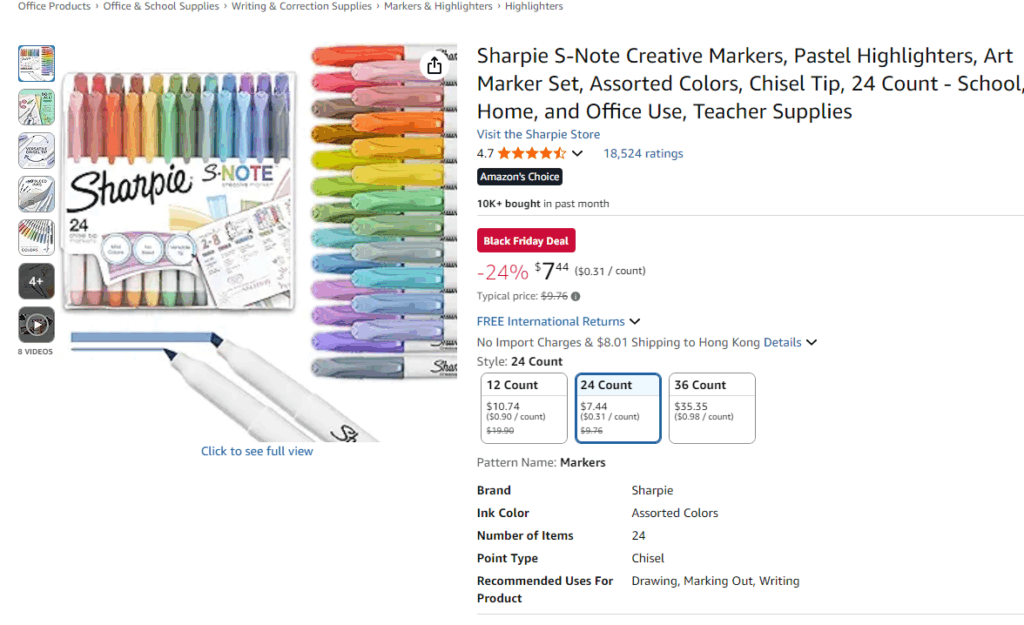Choose the 36 Count style option
The image size is (1024, 625).
[712, 408]
